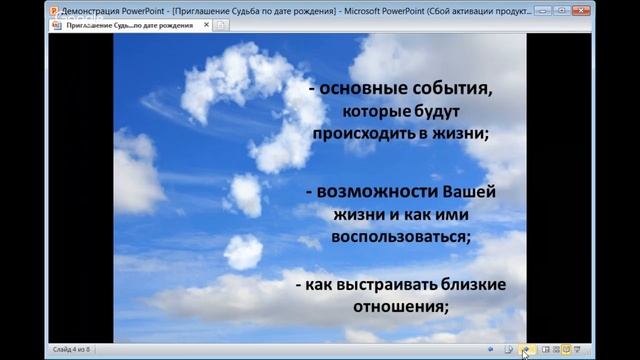
Task: Open a new tab button
Action: click(x=220, y=25)
